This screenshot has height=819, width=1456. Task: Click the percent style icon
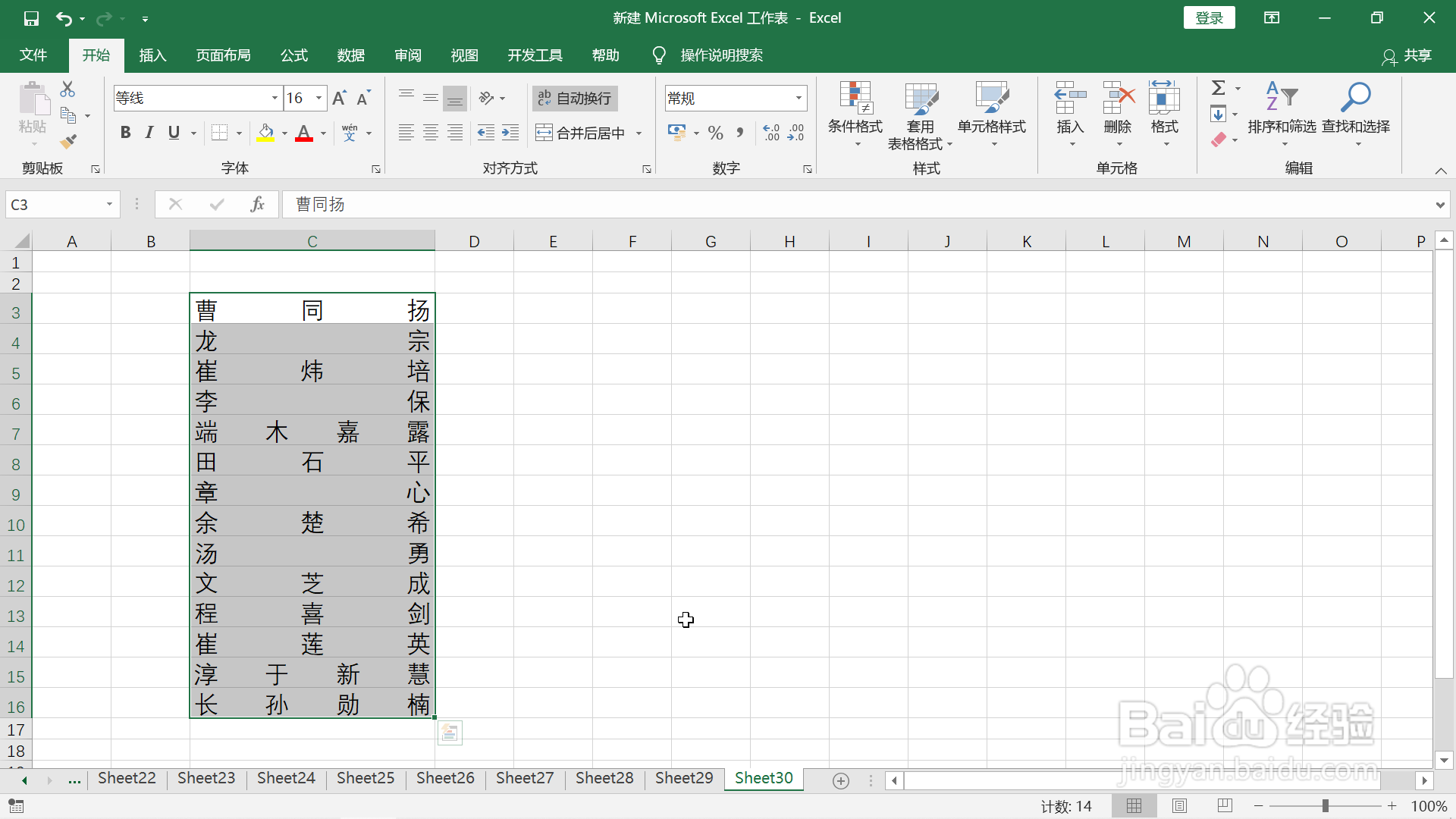[715, 133]
